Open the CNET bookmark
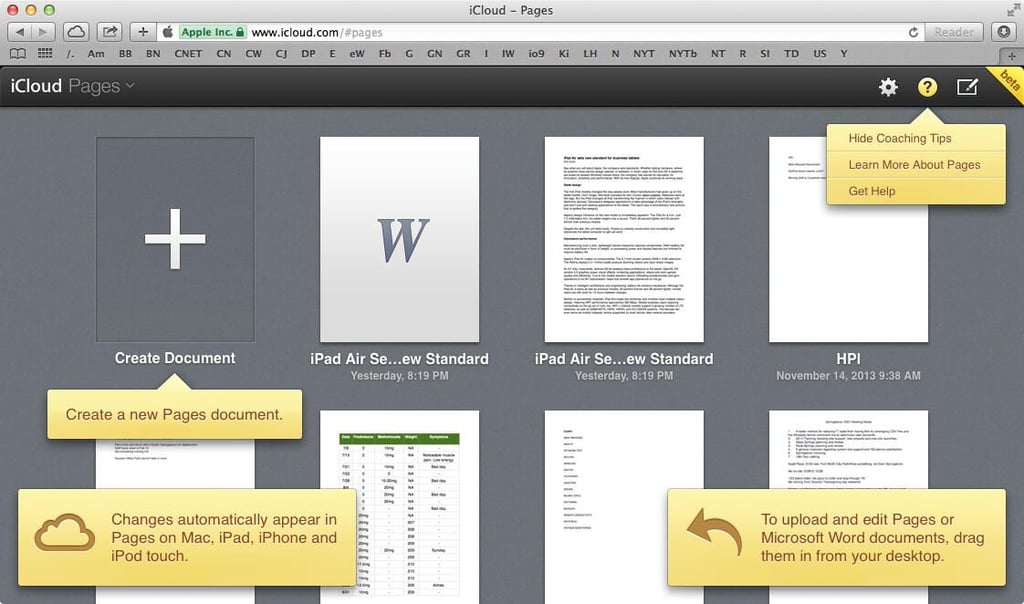This screenshot has width=1024, height=604. [188, 54]
